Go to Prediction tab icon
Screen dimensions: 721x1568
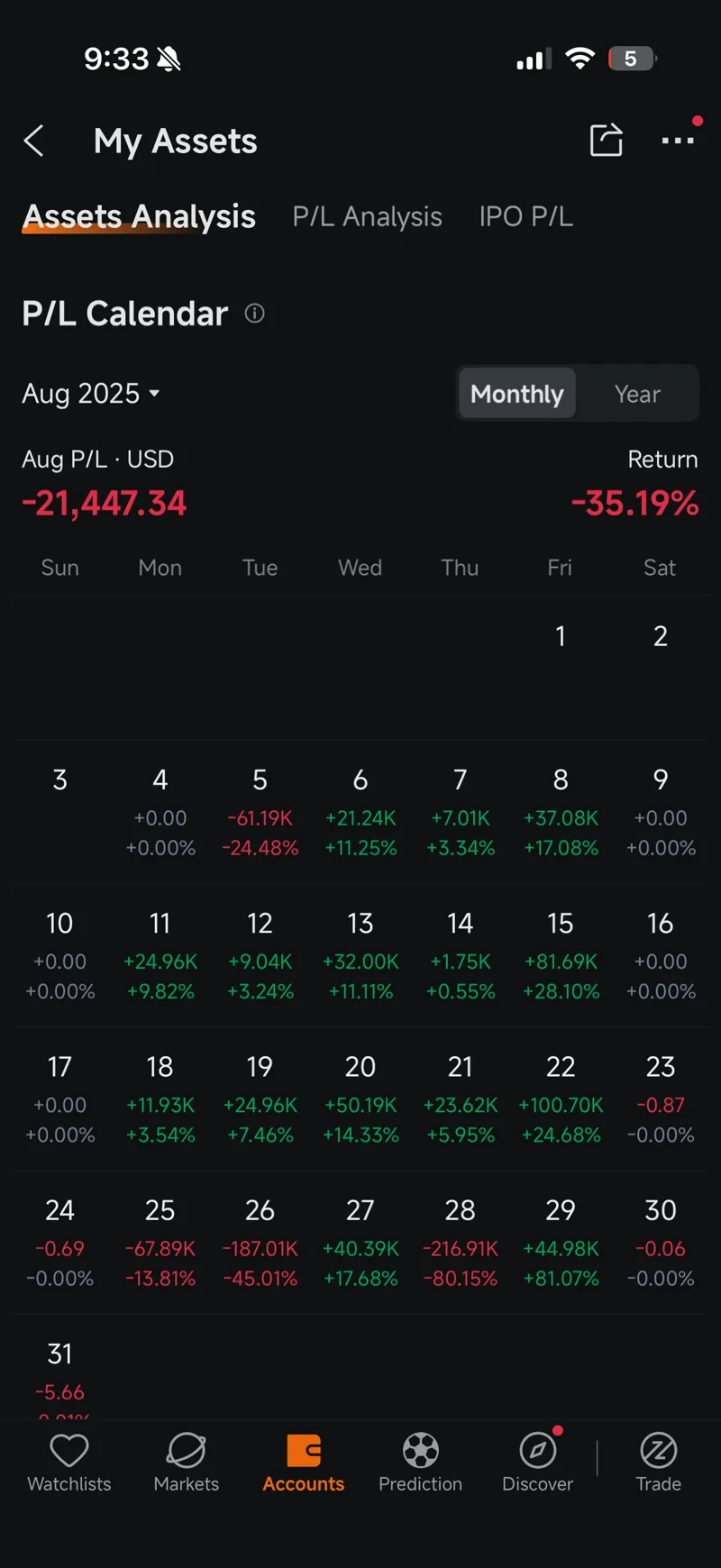pos(421,1451)
